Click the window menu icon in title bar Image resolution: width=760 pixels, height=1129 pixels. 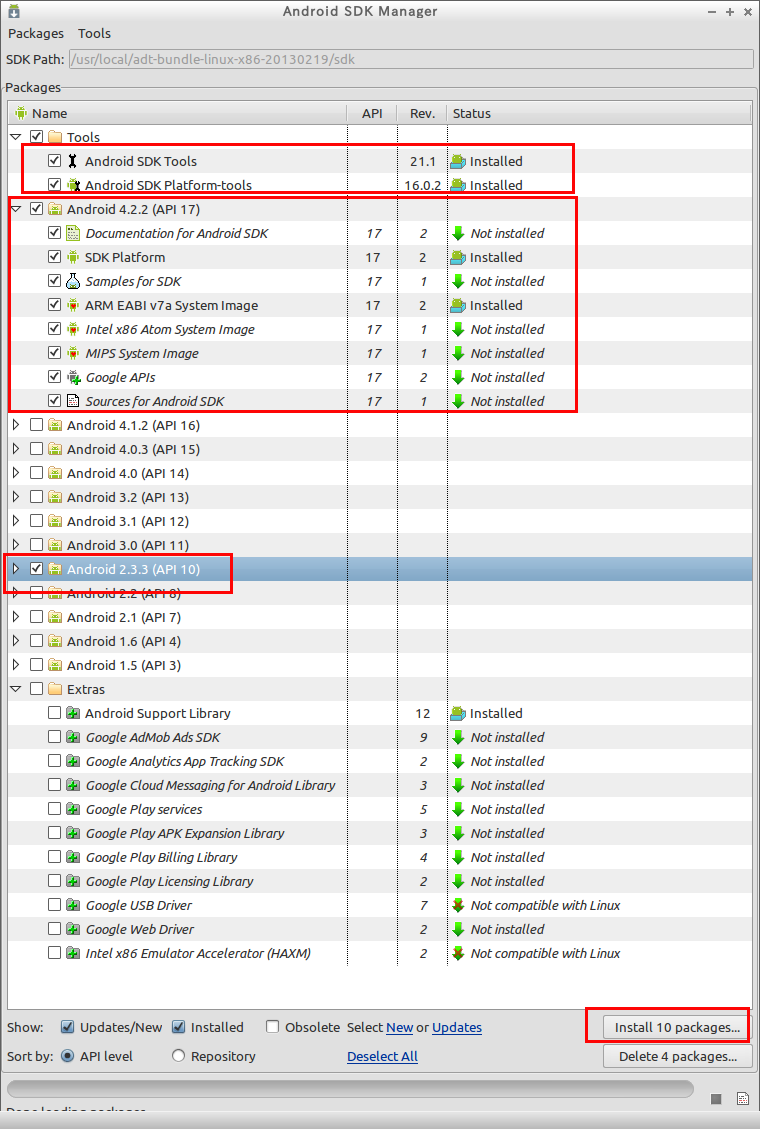[14, 11]
